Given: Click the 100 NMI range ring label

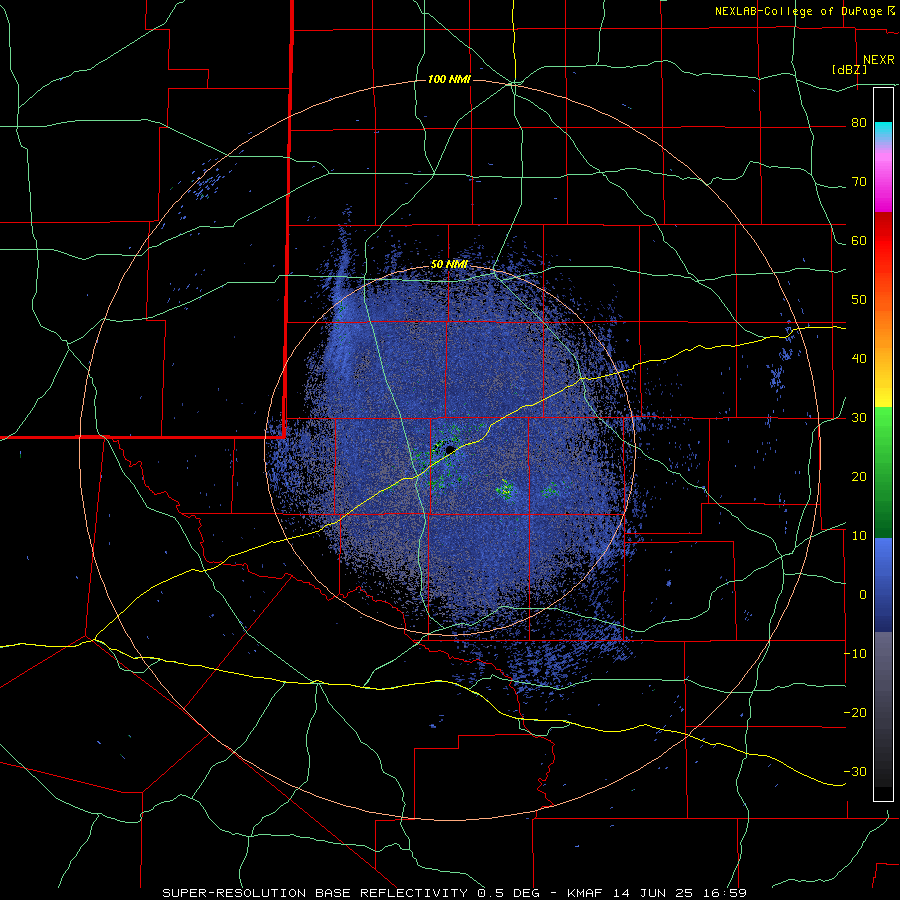Looking at the screenshot, I should (449, 79).
